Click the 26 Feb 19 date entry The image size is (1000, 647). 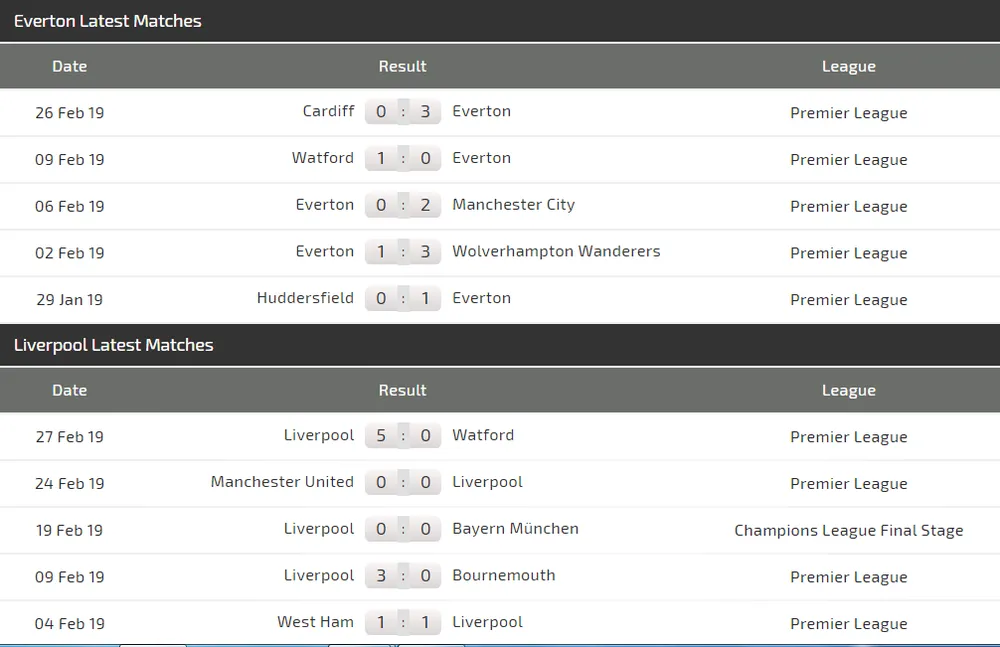click(x=69, y=113)
